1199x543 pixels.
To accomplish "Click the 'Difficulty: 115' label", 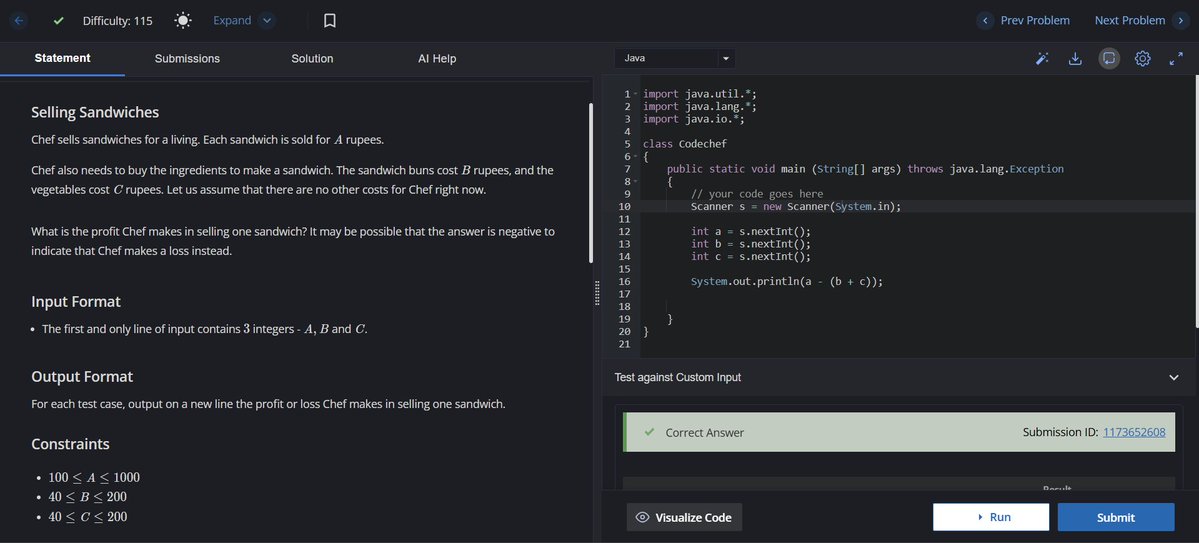I will (117, 21).
